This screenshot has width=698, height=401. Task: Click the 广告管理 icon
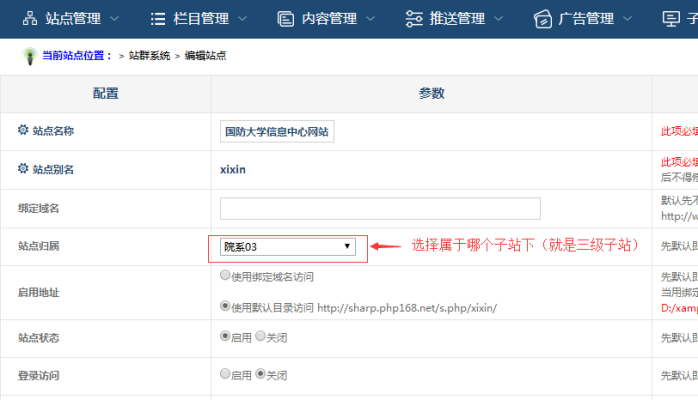click(x=542, y=18)
